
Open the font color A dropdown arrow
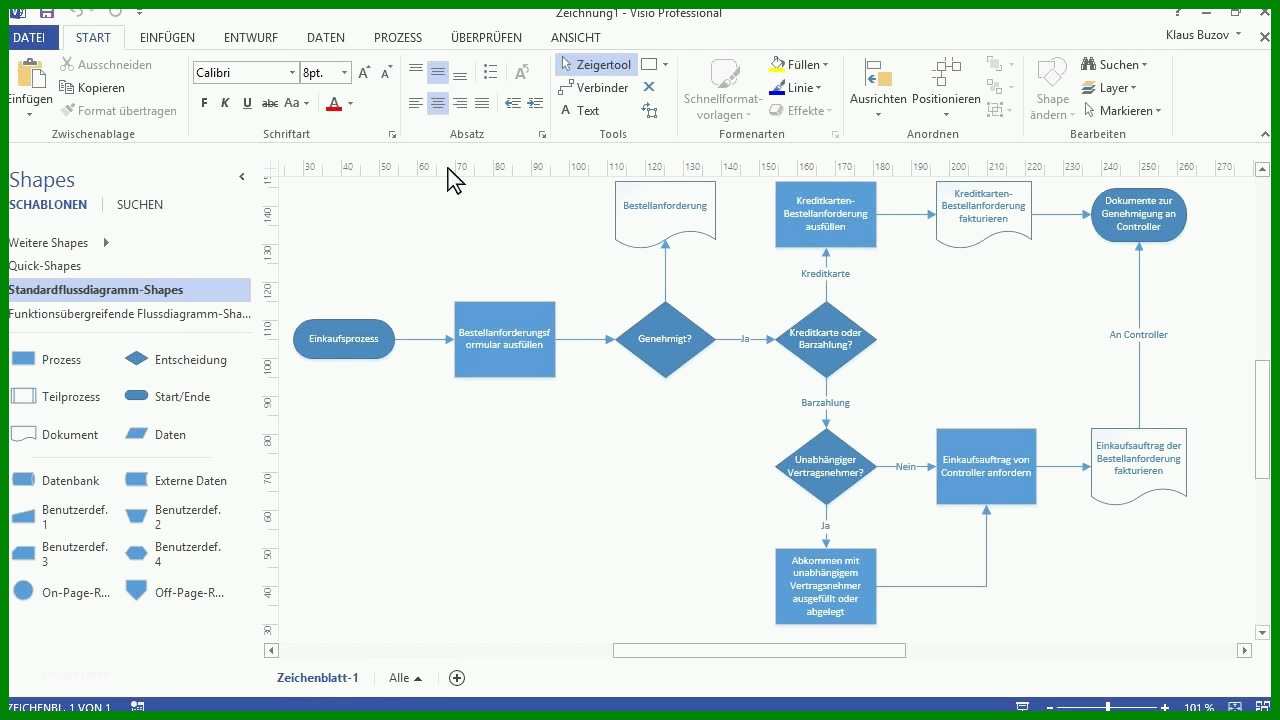tap(350, 104)
